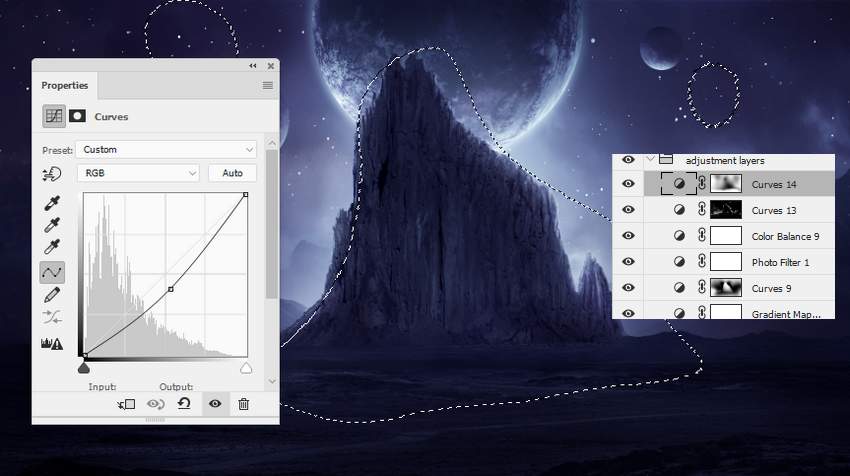Select the Photo Filter 1 mask thumbnail
This screenshot has width=850, height=476.
(726, 262)
